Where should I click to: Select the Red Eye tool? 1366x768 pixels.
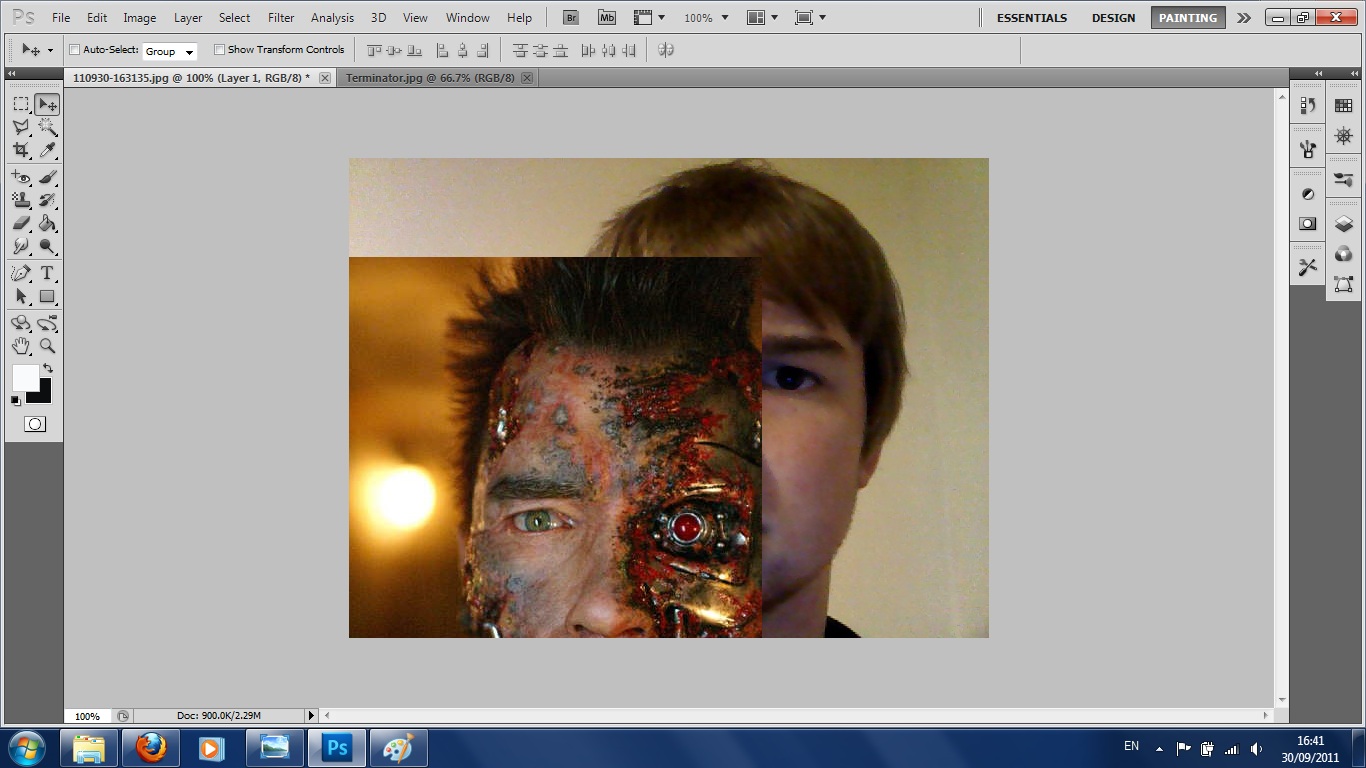point(21,177)
